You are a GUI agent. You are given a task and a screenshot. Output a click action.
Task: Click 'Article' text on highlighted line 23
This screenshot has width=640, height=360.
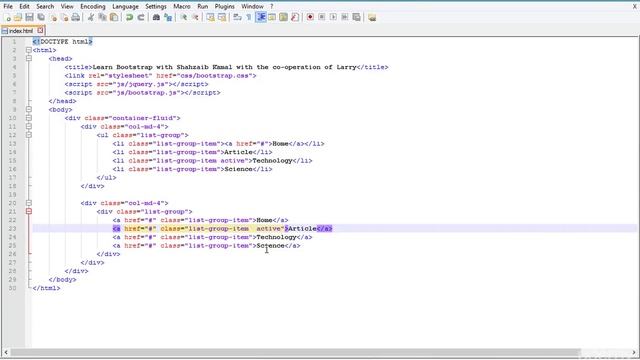click(x=302, y=229)
